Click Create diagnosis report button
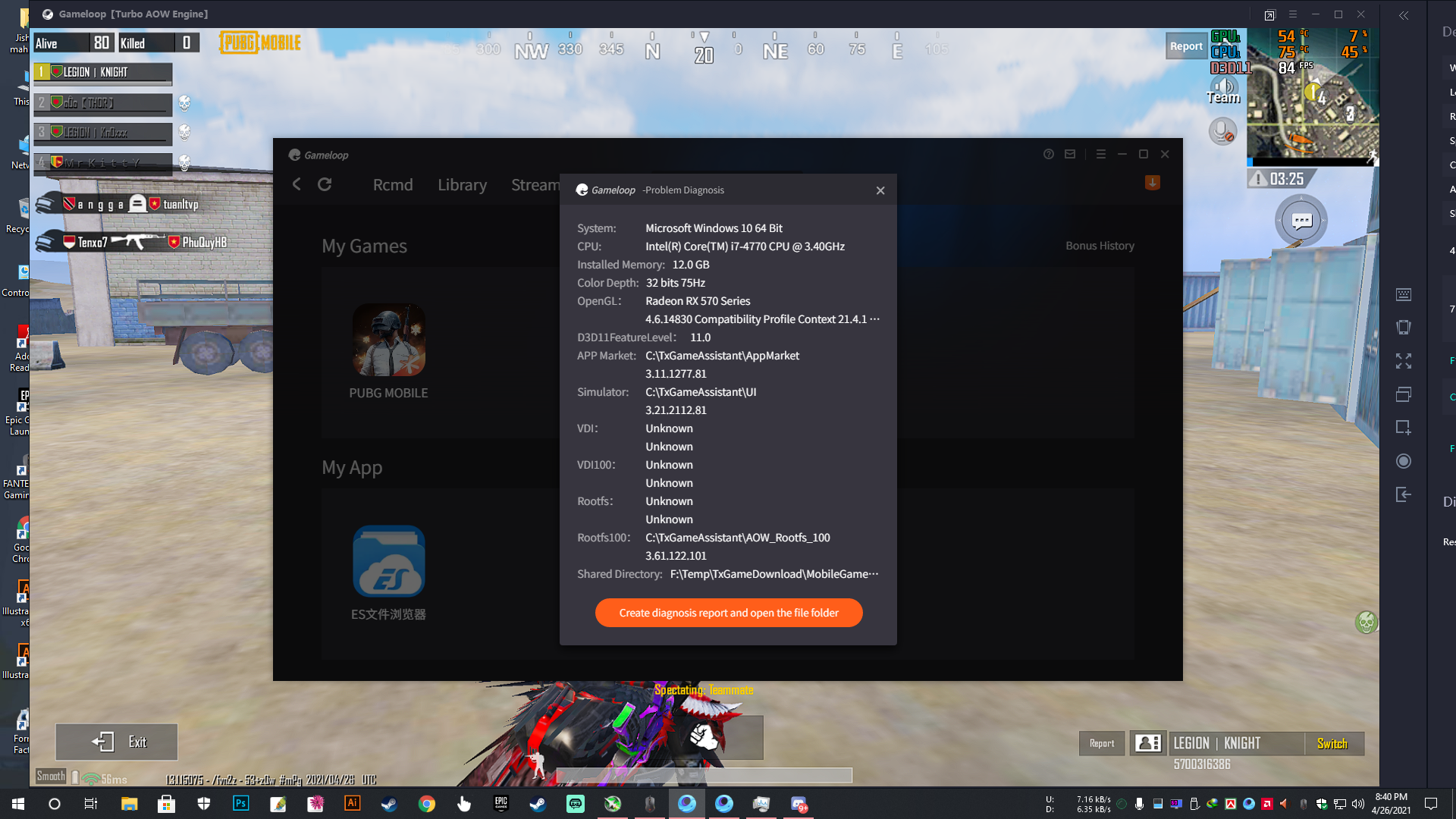 point(728,613)
